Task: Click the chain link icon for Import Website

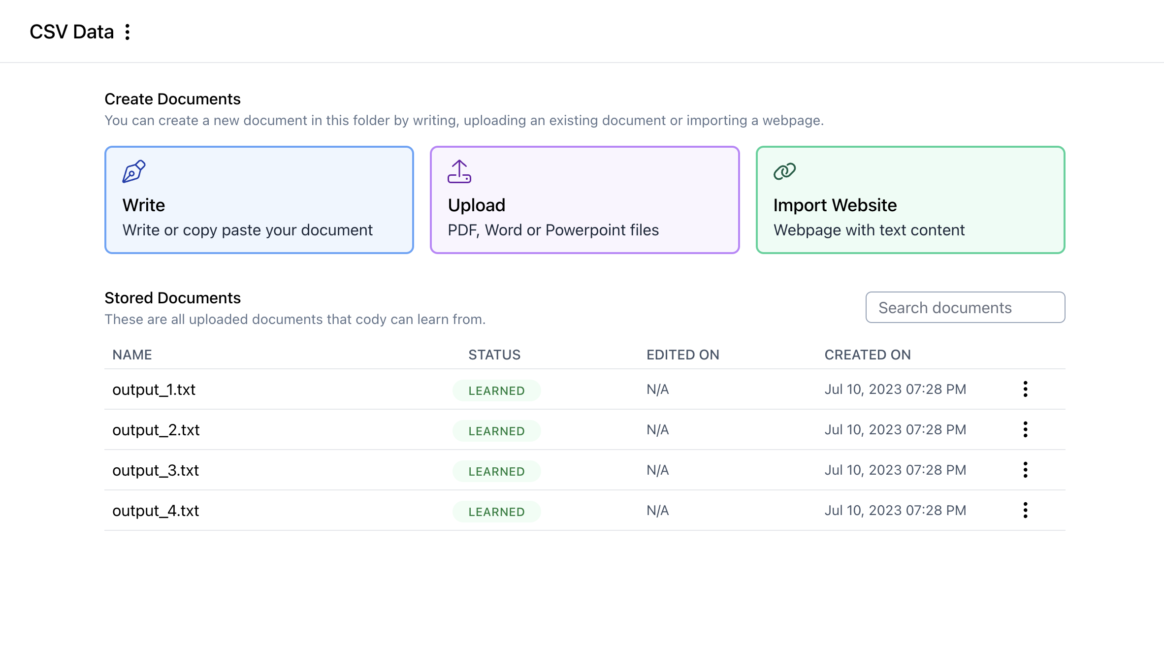Action: click(x=785, y=172)
